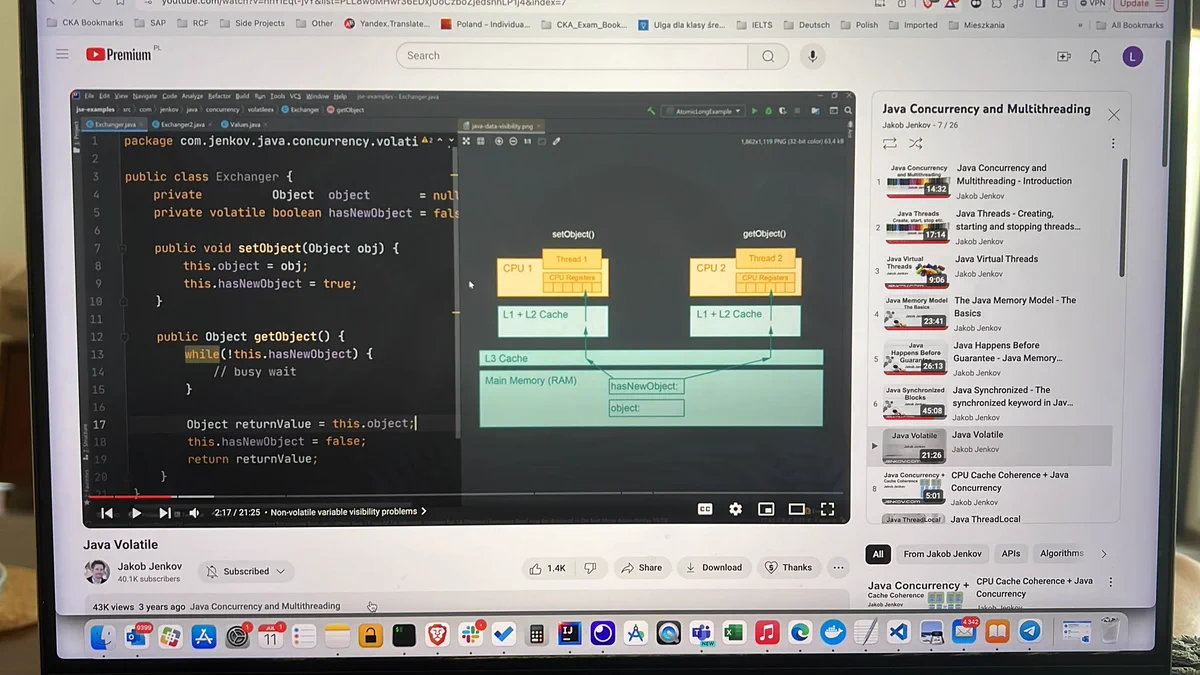1200x675 pixels.
Task: Click the Play button in player
Action: (136, 513)
